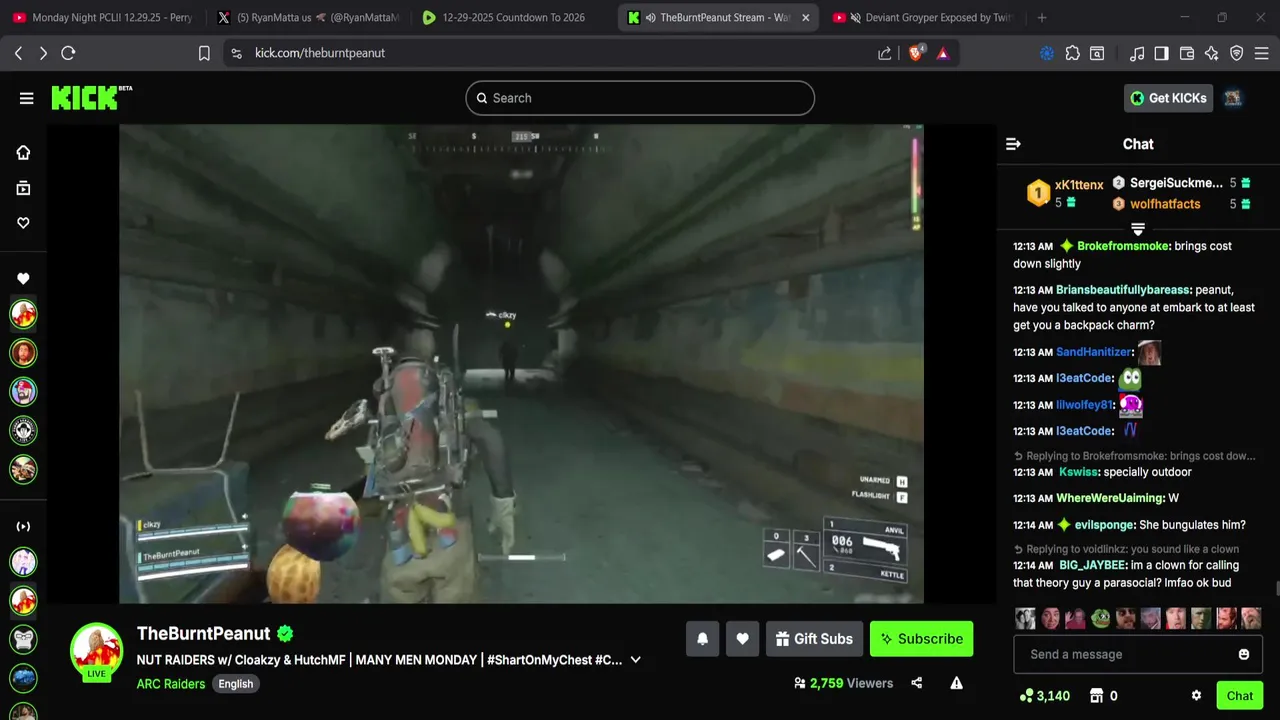Bookmark this page in the toolbar
1280x720 pixels.
[204, 53]
